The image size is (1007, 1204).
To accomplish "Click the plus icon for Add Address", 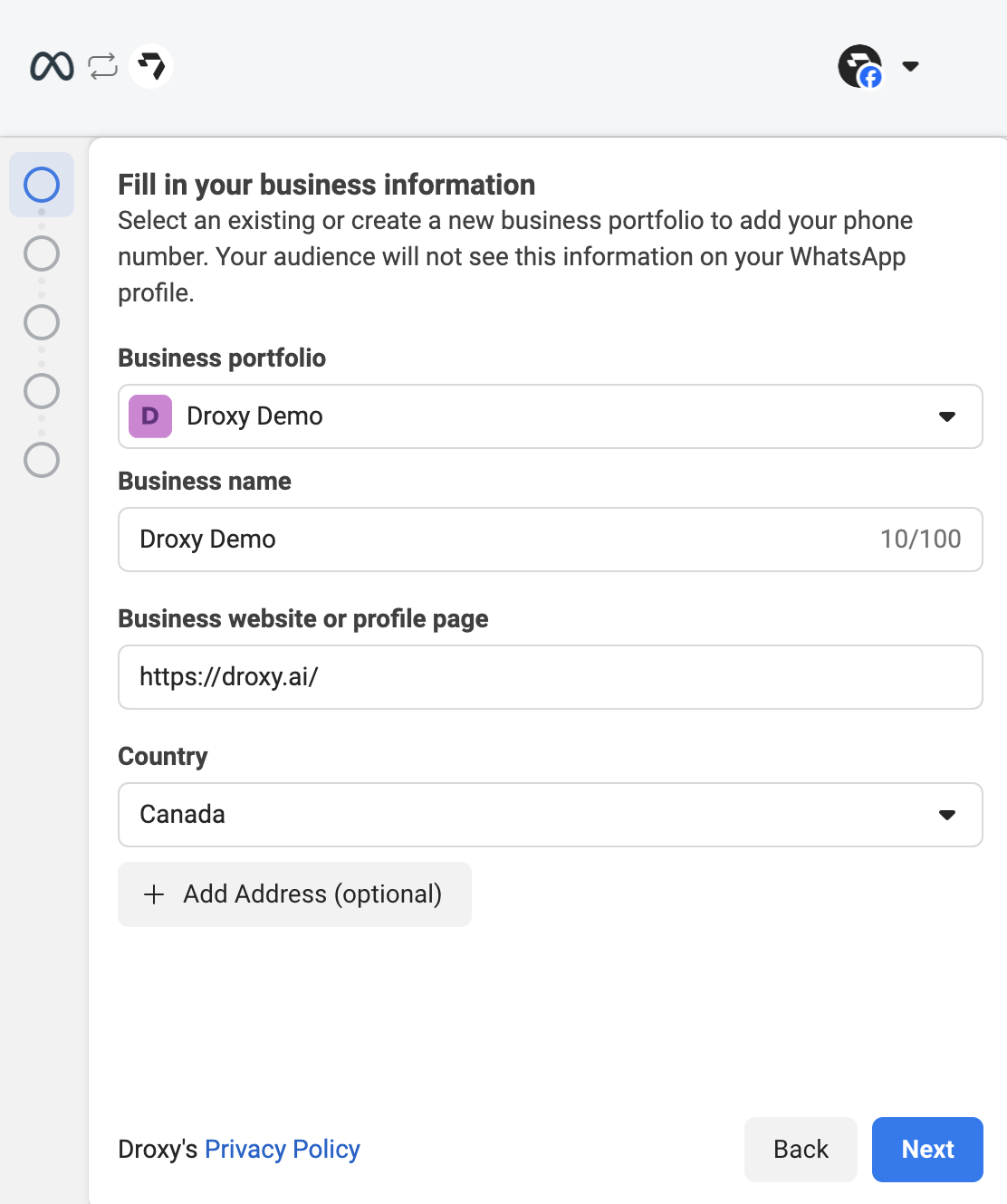I will click(x=154, y=894).
